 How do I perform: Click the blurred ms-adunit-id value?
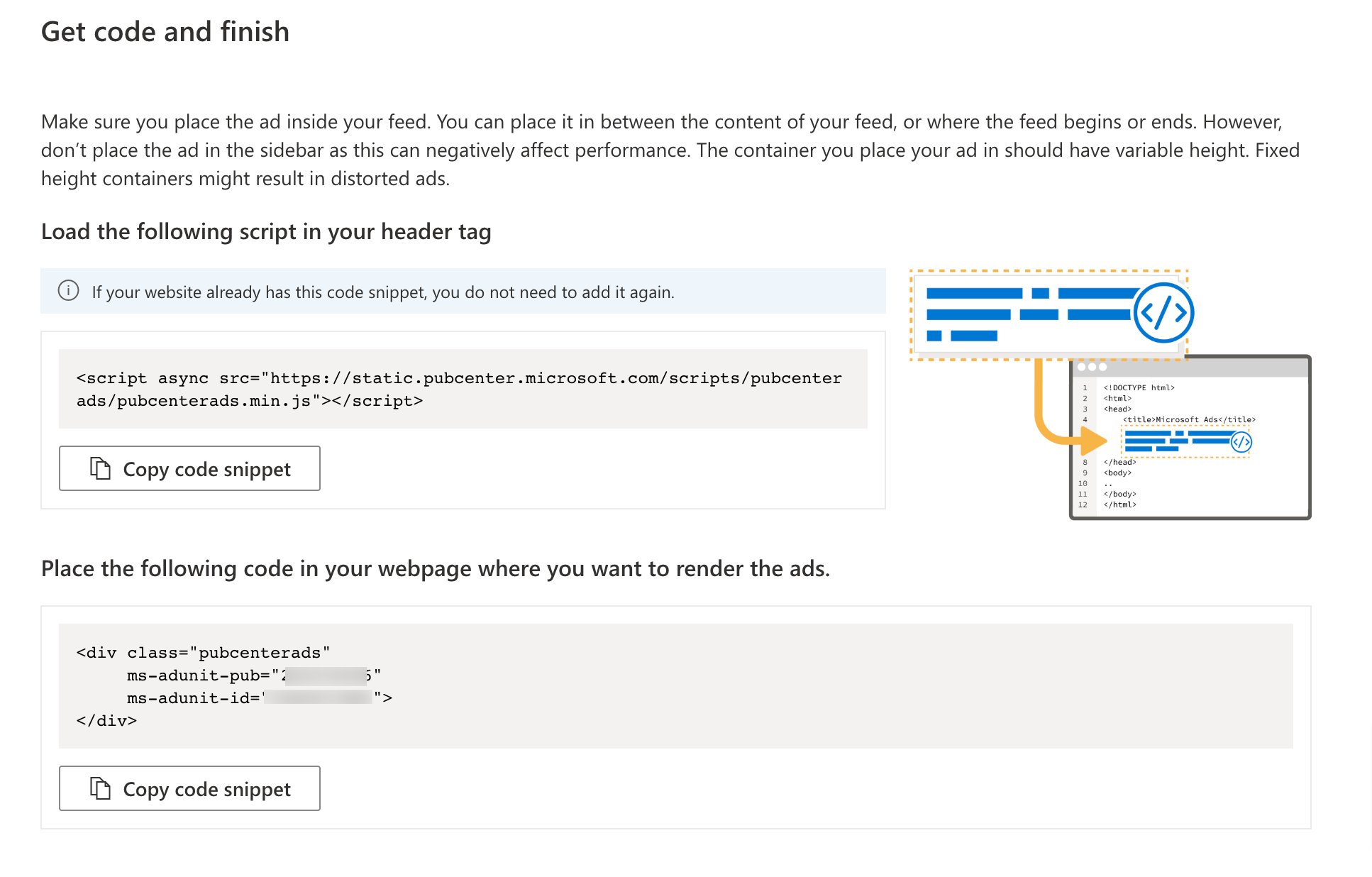[x=318, y=697]
